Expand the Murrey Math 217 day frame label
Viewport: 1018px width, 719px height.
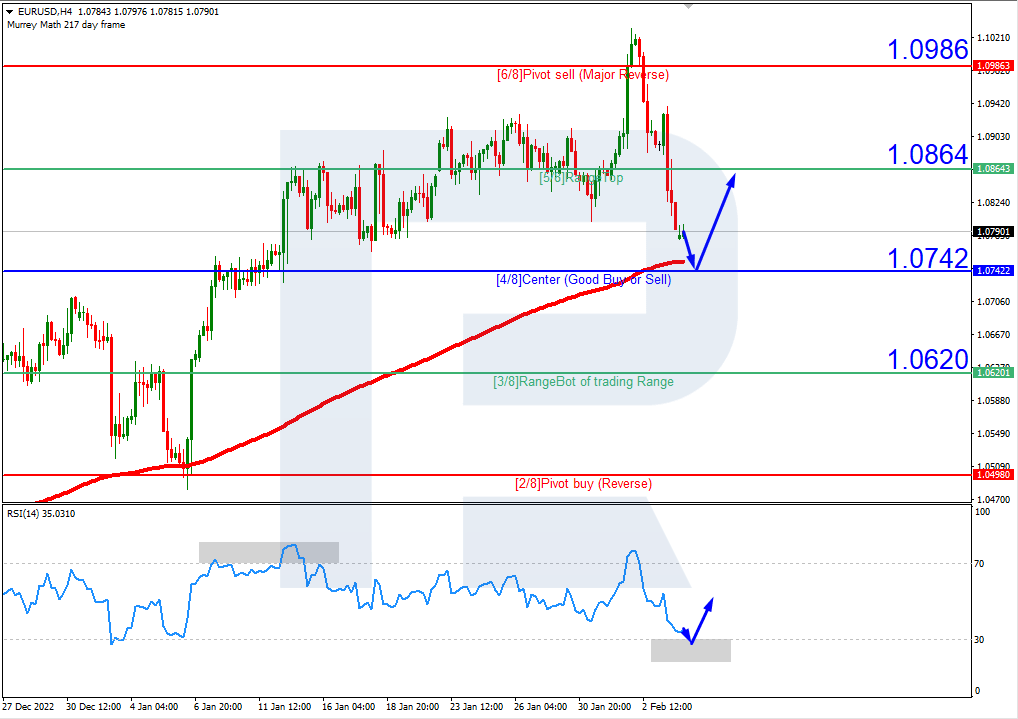point(68,26)
